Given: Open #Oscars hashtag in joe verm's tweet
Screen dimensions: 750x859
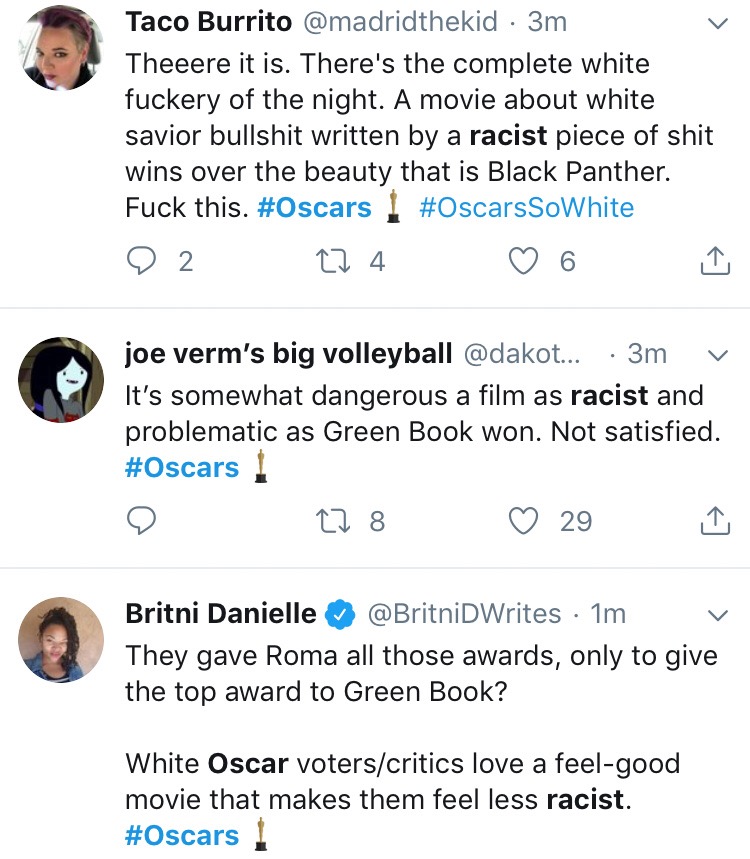Looking at the screenshot, I should pos(182,467).
